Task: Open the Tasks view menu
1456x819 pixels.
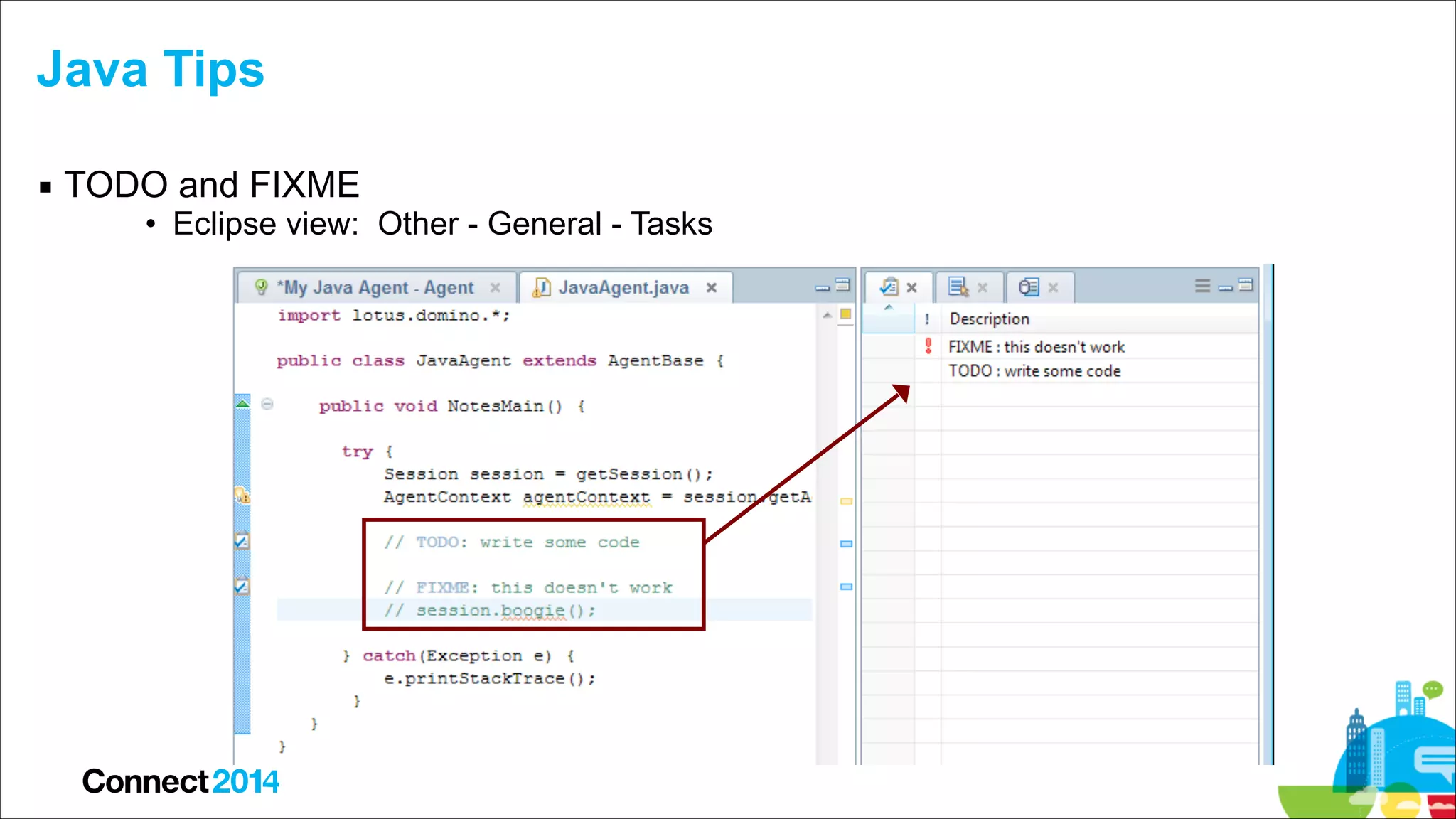Action: click(1202, 286)
